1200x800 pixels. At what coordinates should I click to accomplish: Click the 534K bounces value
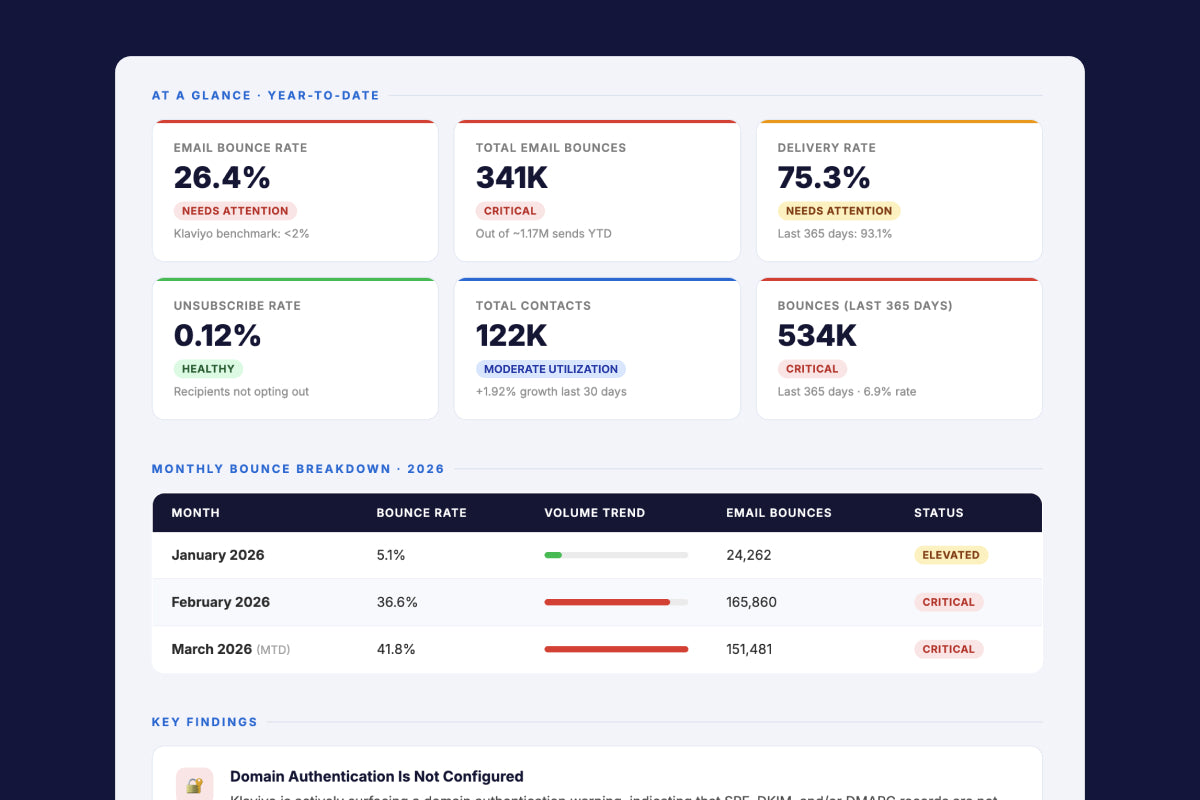(815, 336)
